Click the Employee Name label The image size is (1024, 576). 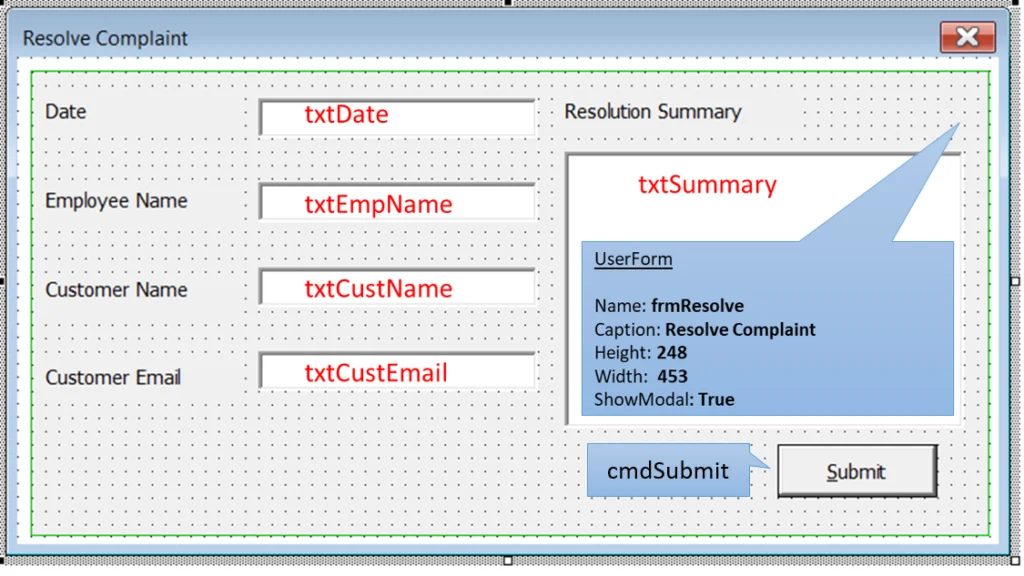coord(116,201)
